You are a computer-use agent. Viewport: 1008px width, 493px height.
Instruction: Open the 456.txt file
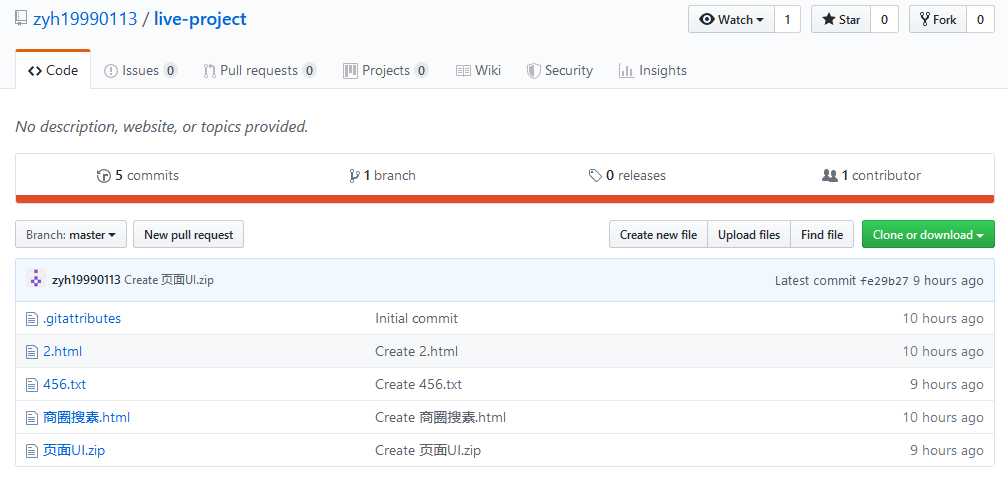(x=64, y=384)
